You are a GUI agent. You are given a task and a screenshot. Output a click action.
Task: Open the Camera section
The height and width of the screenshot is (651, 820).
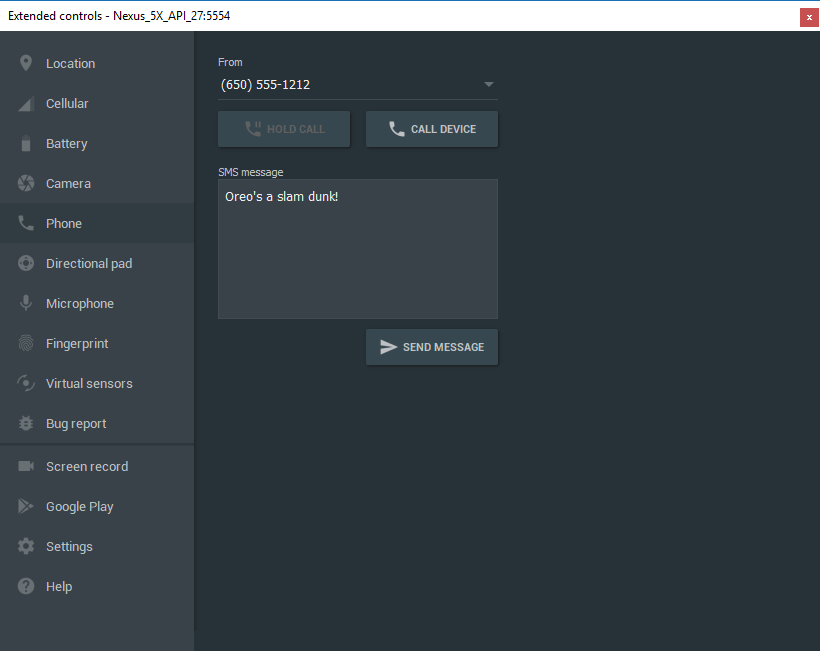click(x=97, y=184)
